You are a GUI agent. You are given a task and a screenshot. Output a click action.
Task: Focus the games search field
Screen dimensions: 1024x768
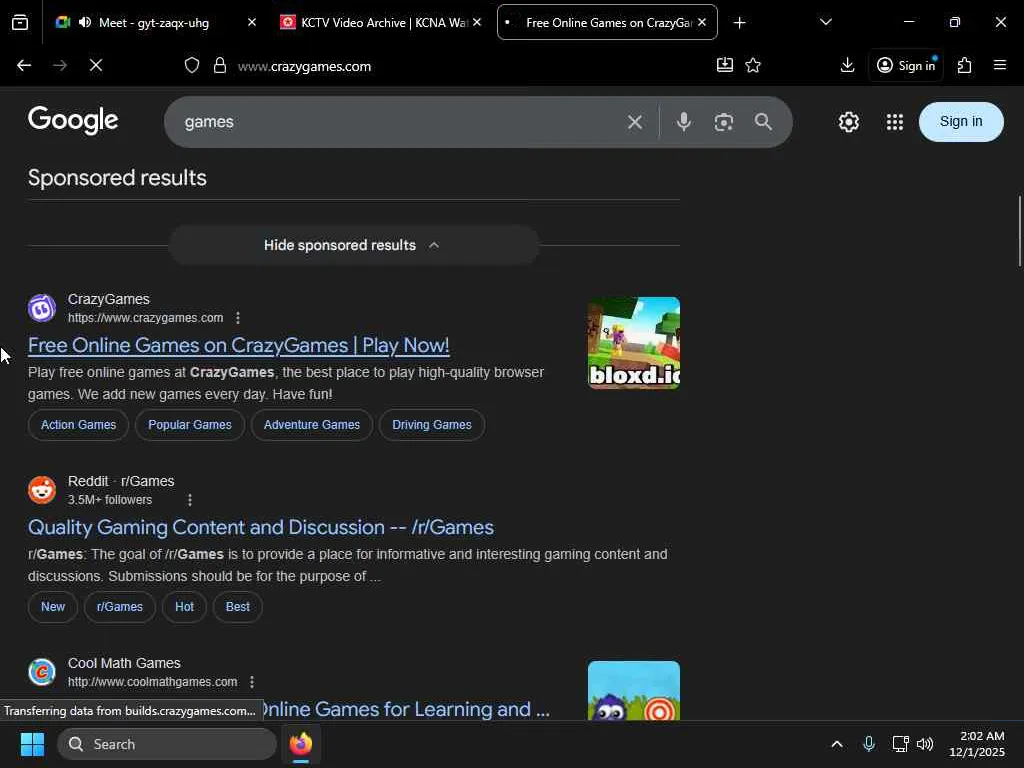point(398,122)
